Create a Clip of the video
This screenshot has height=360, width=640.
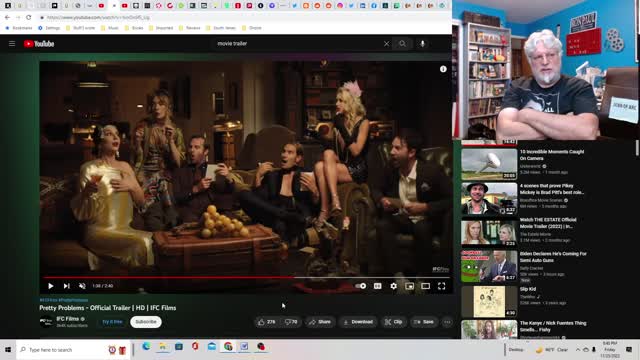click(x=393, y=322)
